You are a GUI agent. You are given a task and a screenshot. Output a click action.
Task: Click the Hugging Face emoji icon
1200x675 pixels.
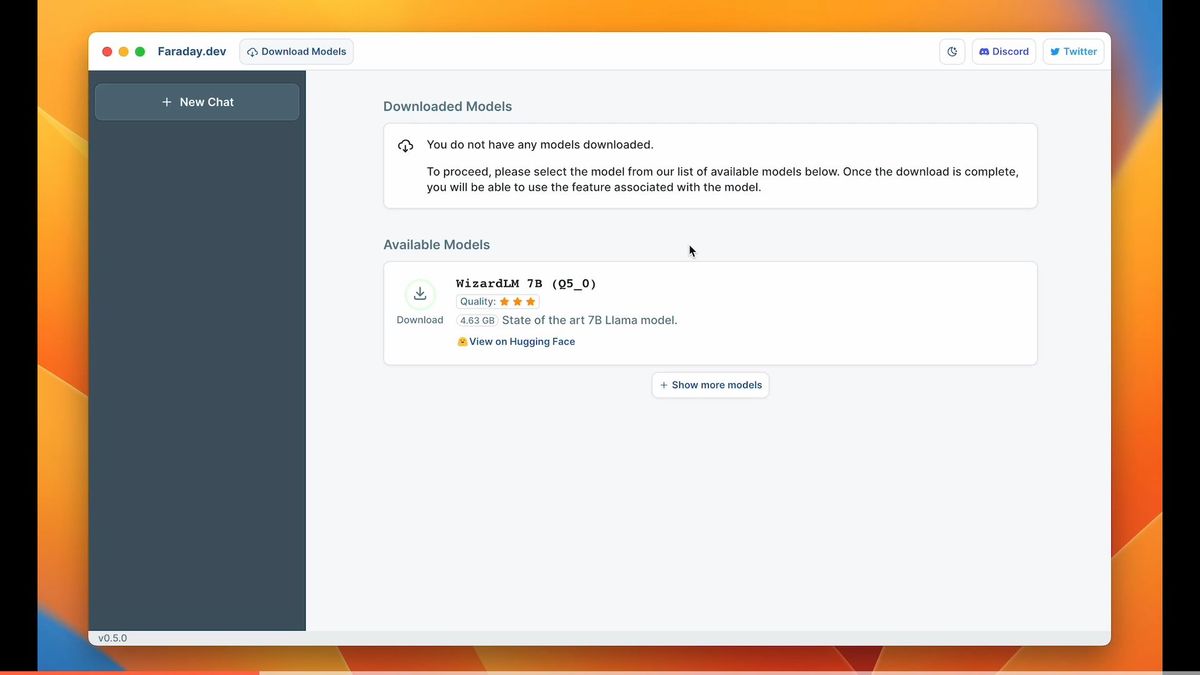[461, 341]
